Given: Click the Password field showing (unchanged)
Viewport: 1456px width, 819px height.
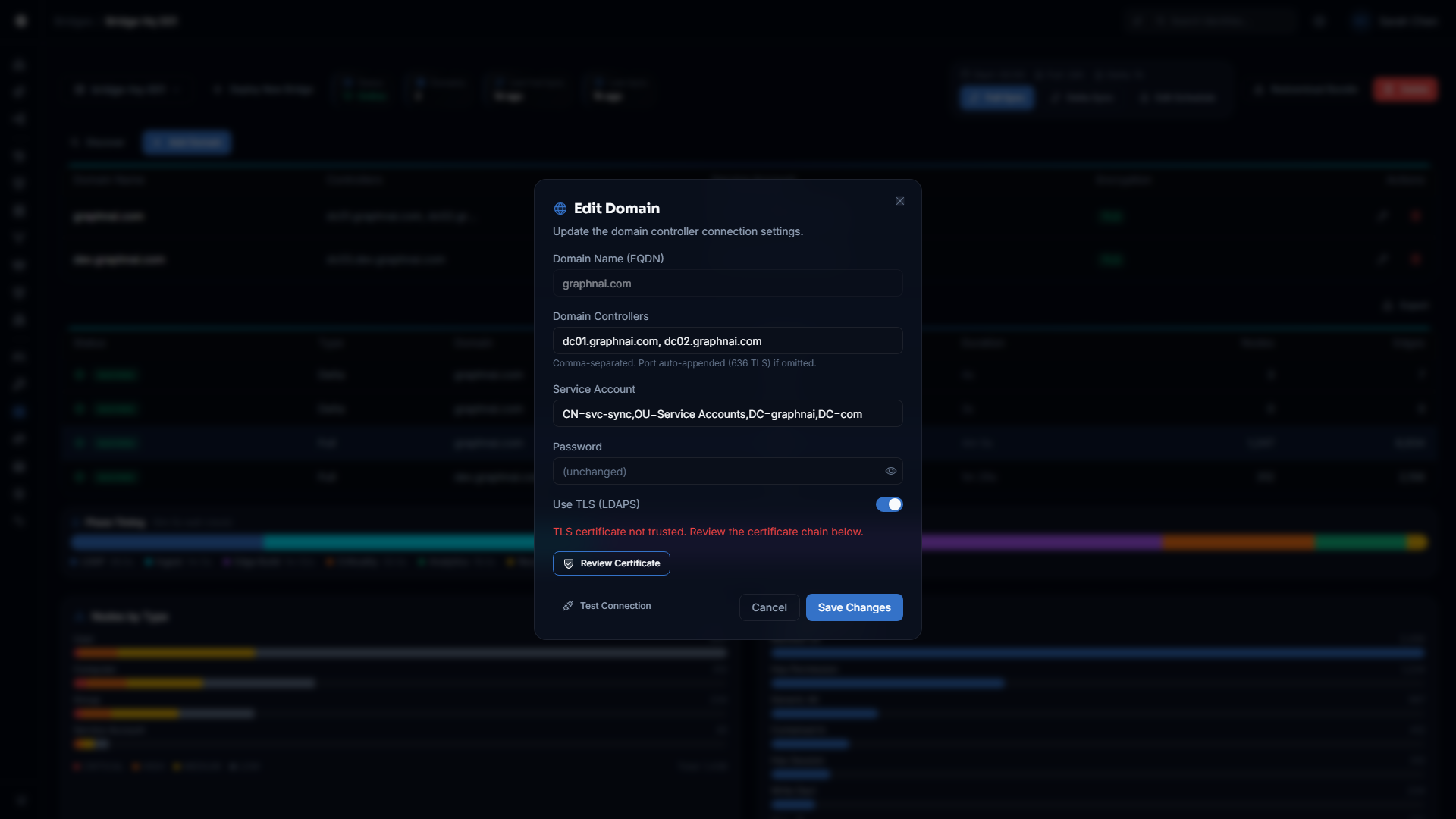Looking at the screenshot, I should (x=713, y=471).
